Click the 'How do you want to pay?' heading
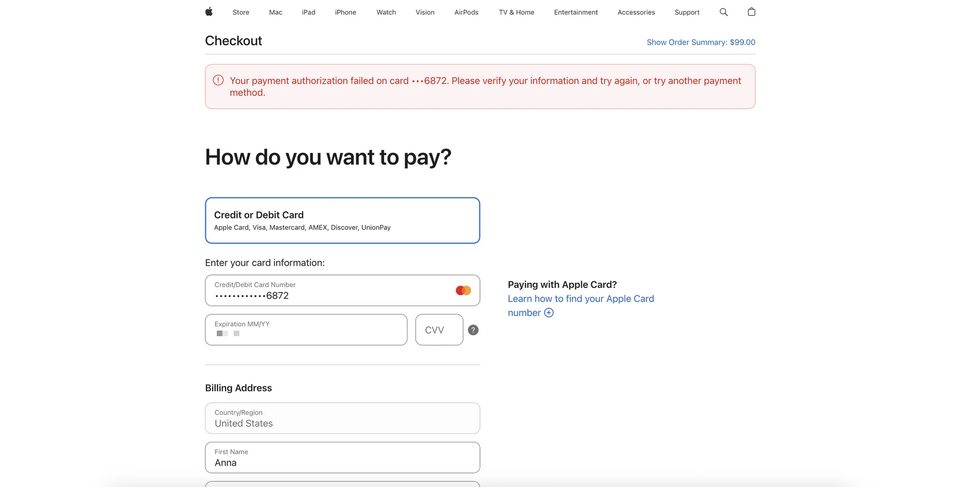Screen dimensions: 960x487 [x=328, y=157]
